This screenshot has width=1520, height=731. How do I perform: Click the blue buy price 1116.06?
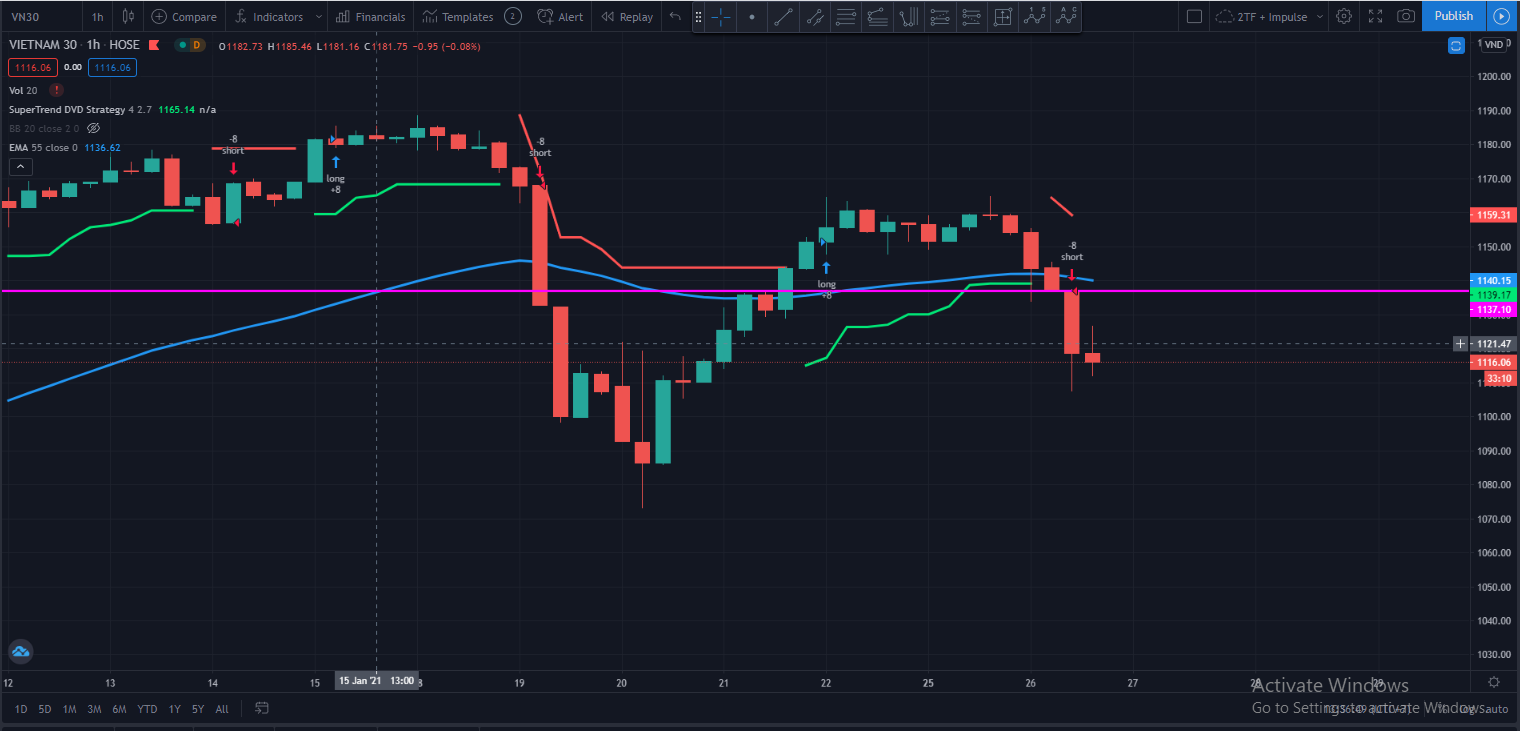(112, 67)
